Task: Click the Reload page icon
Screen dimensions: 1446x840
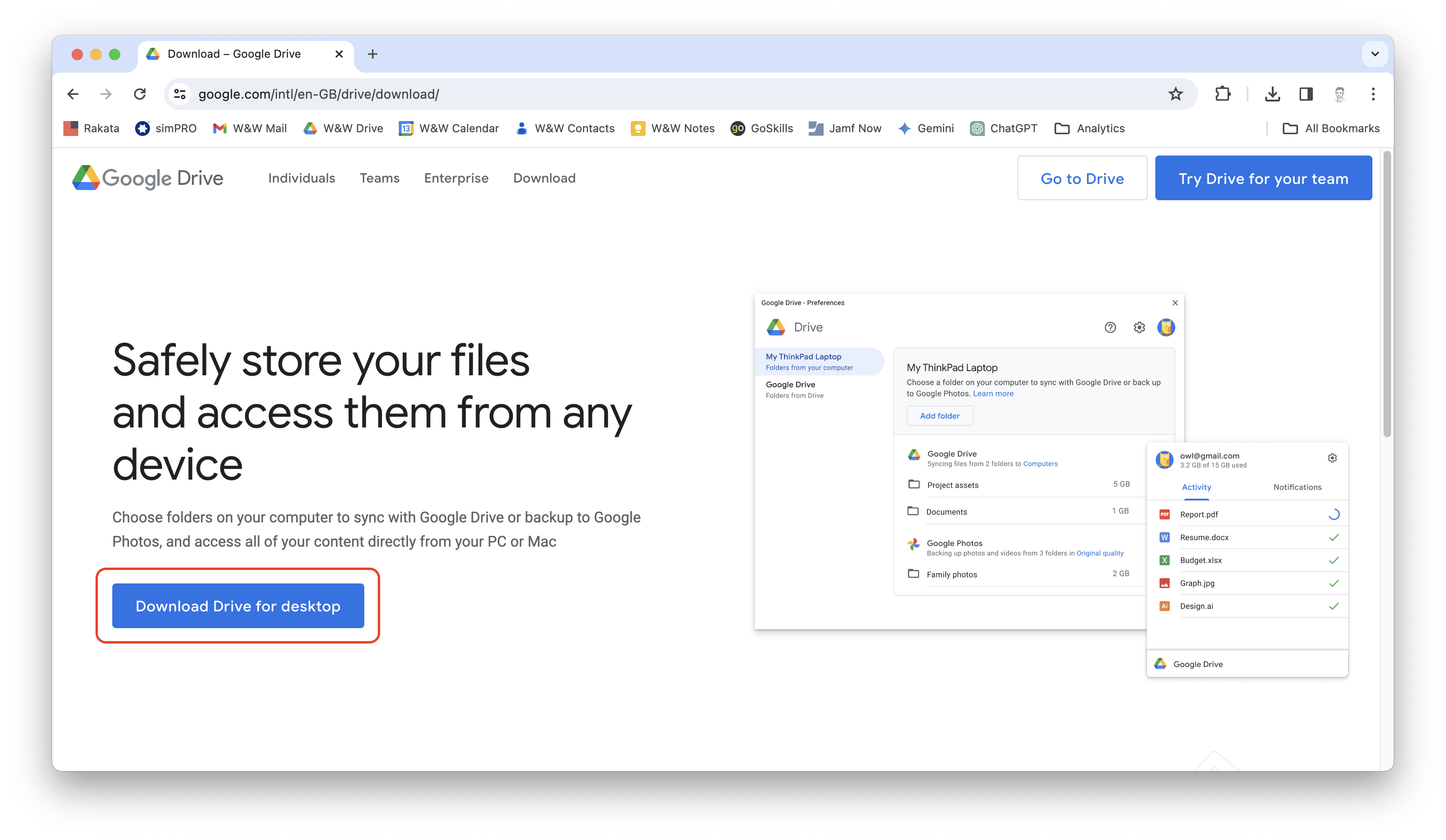Action: click(x=139, y=94)
